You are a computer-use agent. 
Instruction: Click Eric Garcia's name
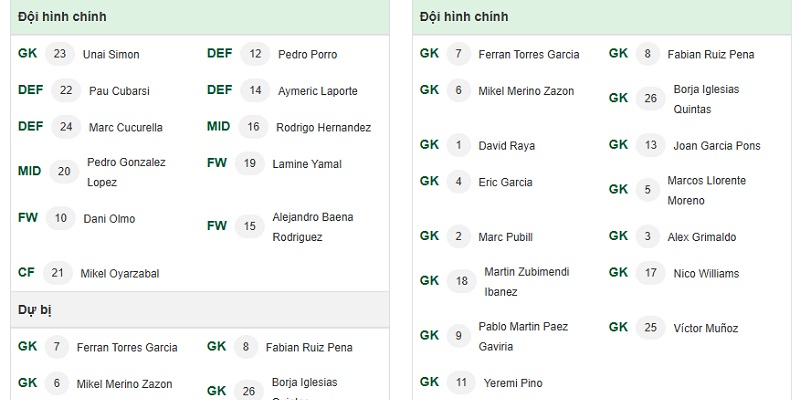tap(505, 182)
